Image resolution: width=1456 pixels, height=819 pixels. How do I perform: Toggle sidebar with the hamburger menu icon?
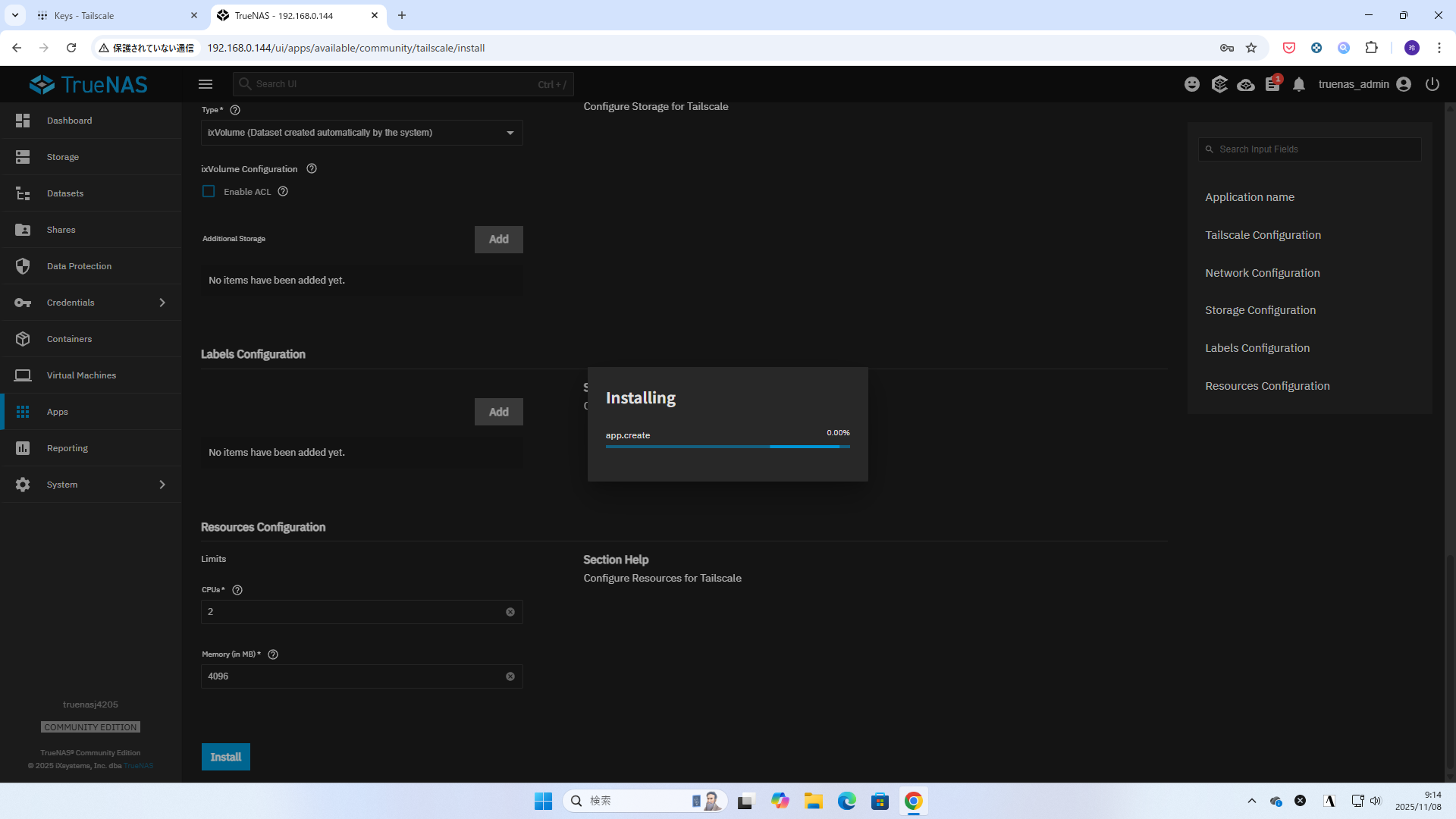tap(206, 84)
